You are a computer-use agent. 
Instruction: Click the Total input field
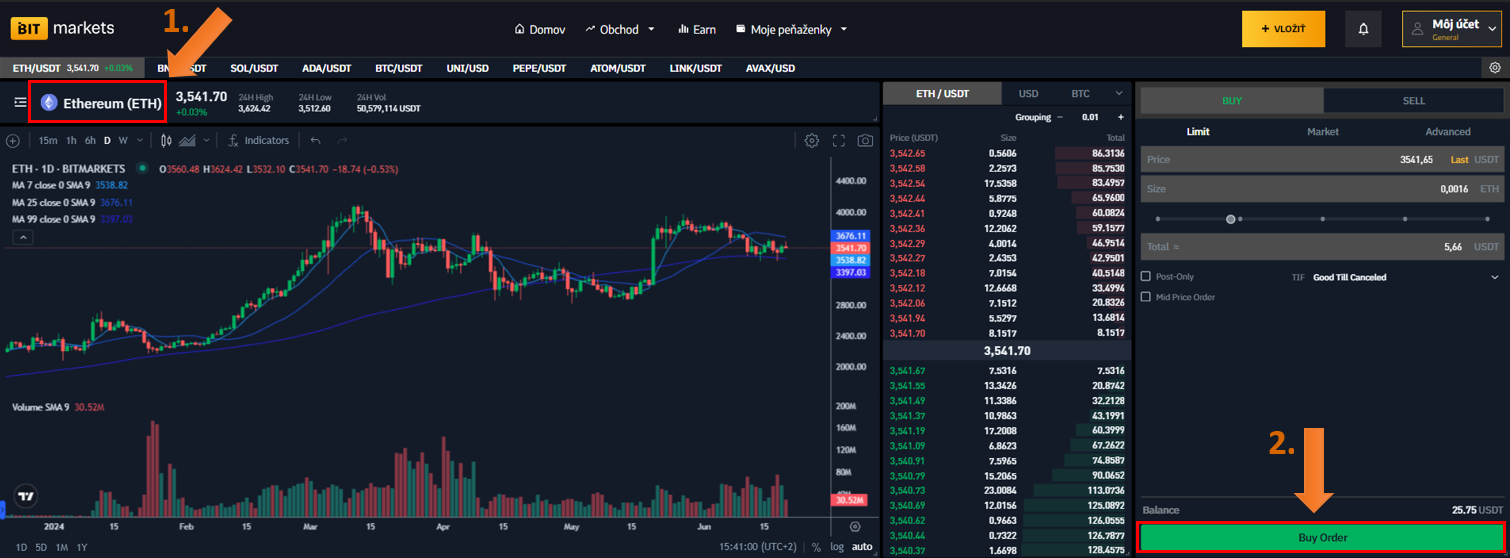(1322, 247)
